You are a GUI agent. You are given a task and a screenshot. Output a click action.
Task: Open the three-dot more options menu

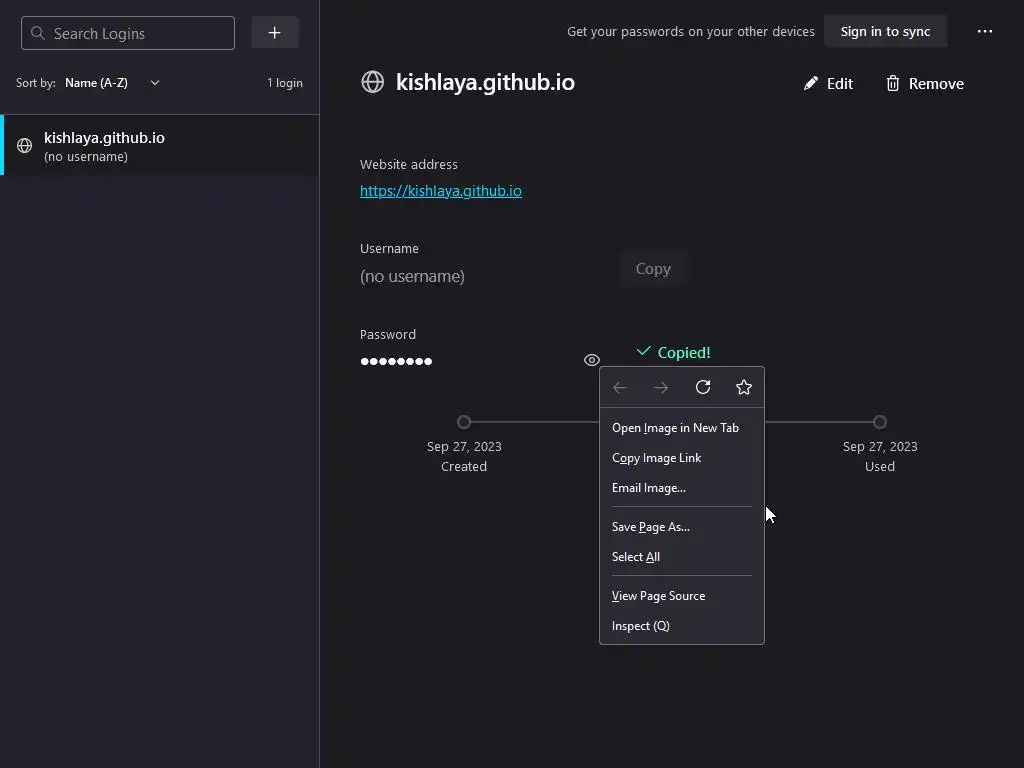pyautogui.click(x=985, y=32)
